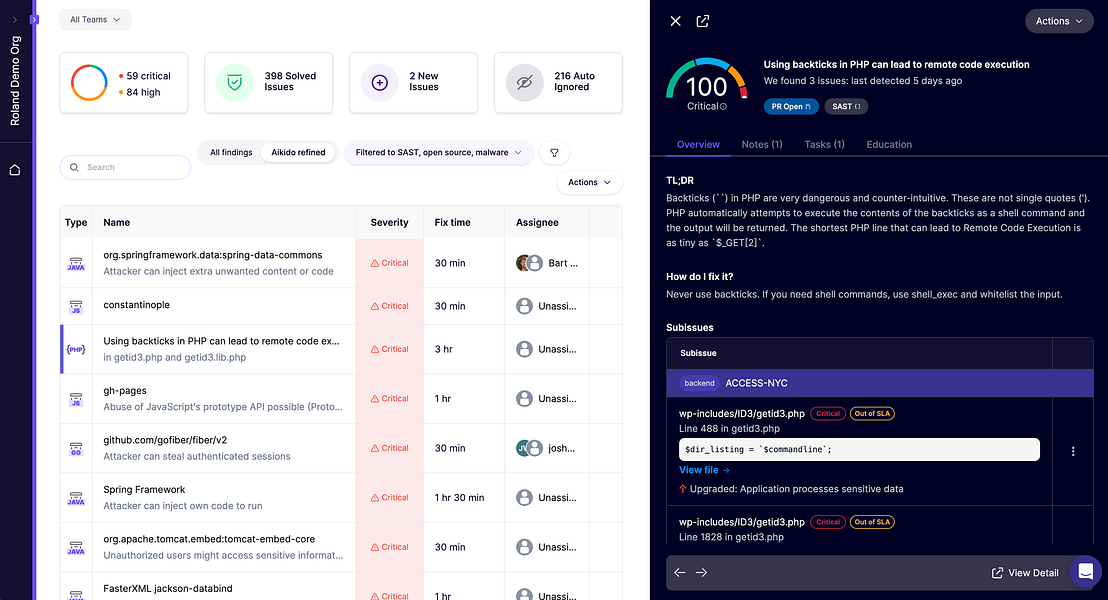Go to previous issue arrow
This screenshot has height=600, width=1108.
pos(680,572)
